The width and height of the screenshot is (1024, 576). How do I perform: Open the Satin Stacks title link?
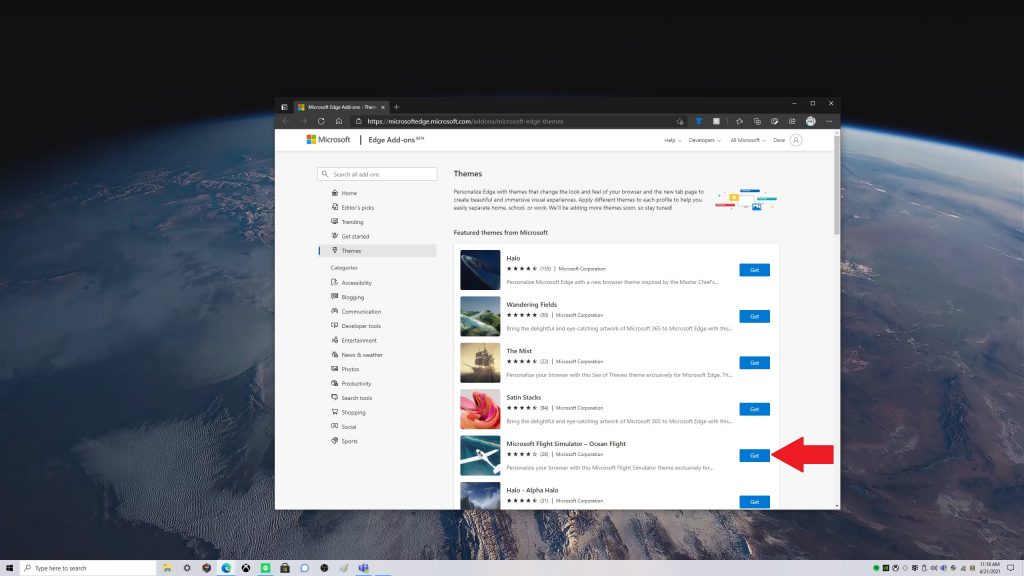(523, 397)
